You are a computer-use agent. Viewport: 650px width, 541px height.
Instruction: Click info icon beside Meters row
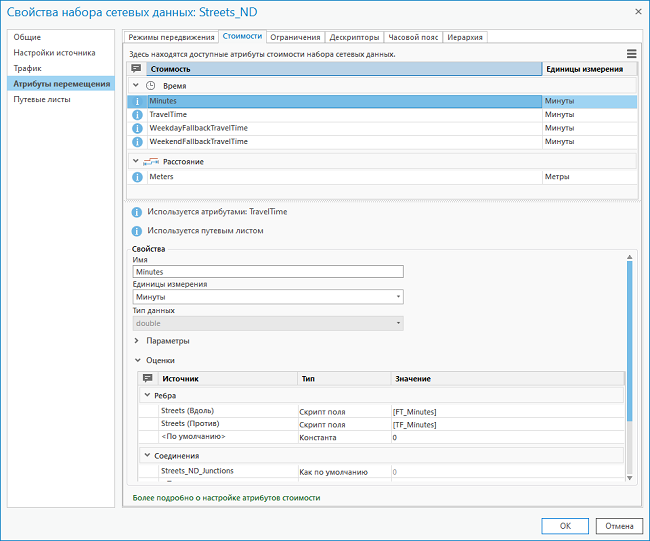[x=137, y=177]
